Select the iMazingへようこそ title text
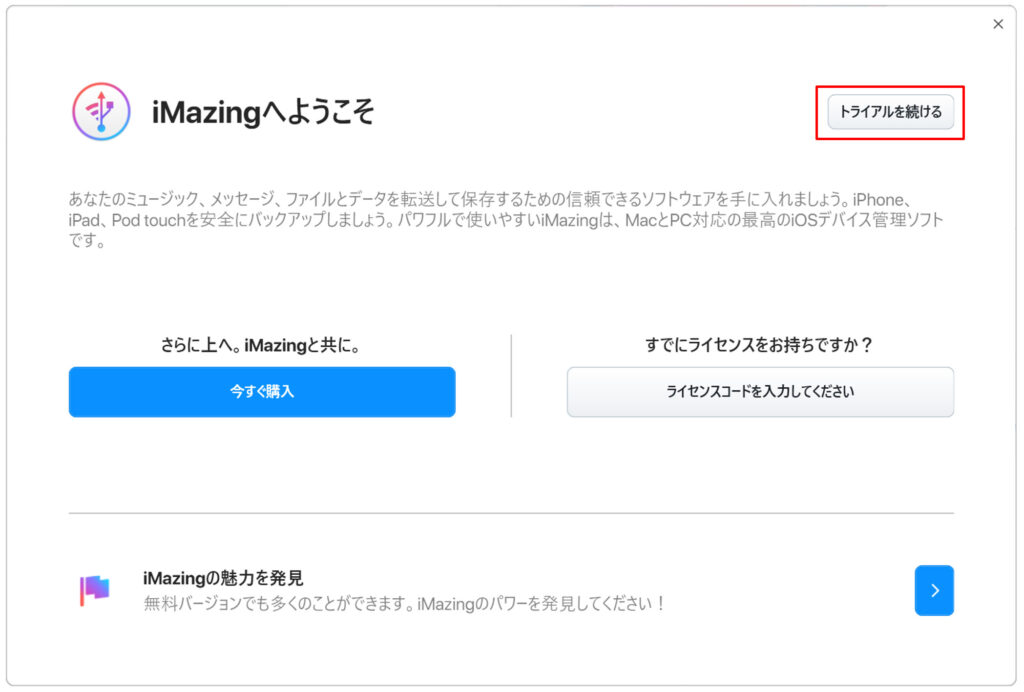The height and width of the screenshot is (692, 1024). click(x=263, y=112)
